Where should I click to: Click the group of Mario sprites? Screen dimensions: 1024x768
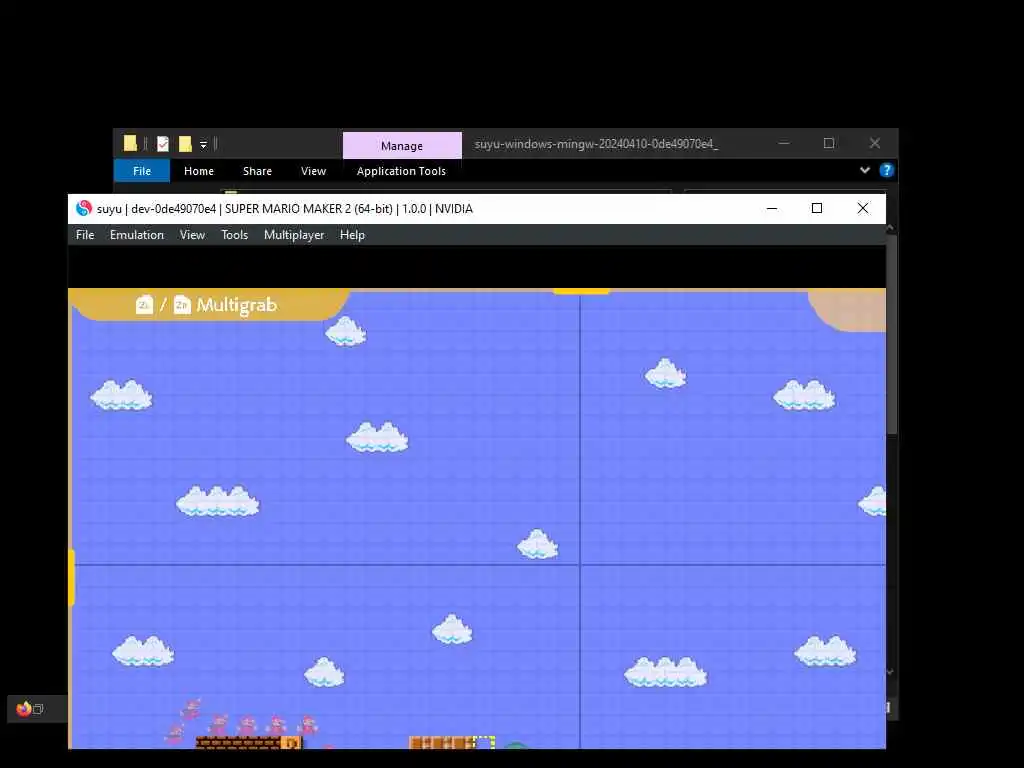point(241,720)
